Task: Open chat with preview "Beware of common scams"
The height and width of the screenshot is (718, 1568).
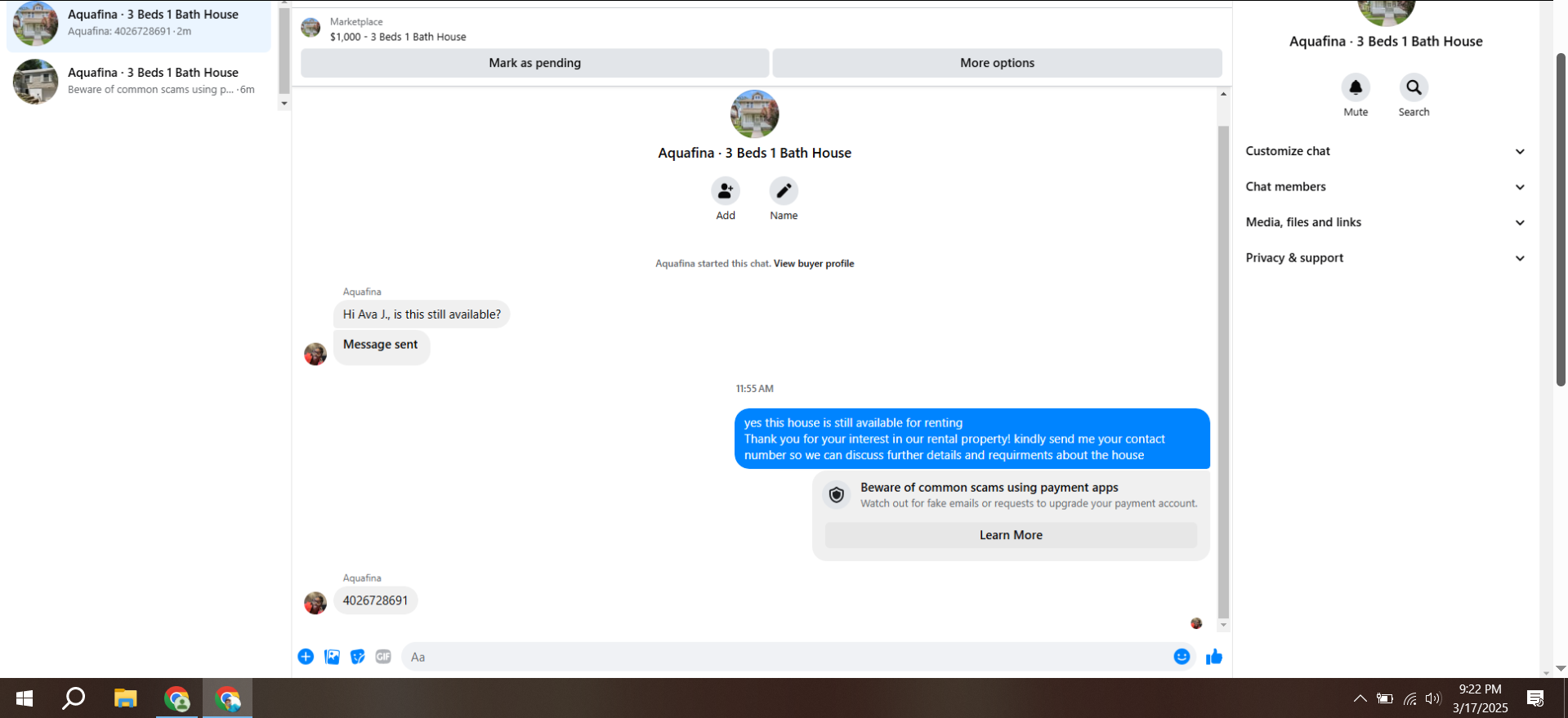Action: [x=139, y=82]
